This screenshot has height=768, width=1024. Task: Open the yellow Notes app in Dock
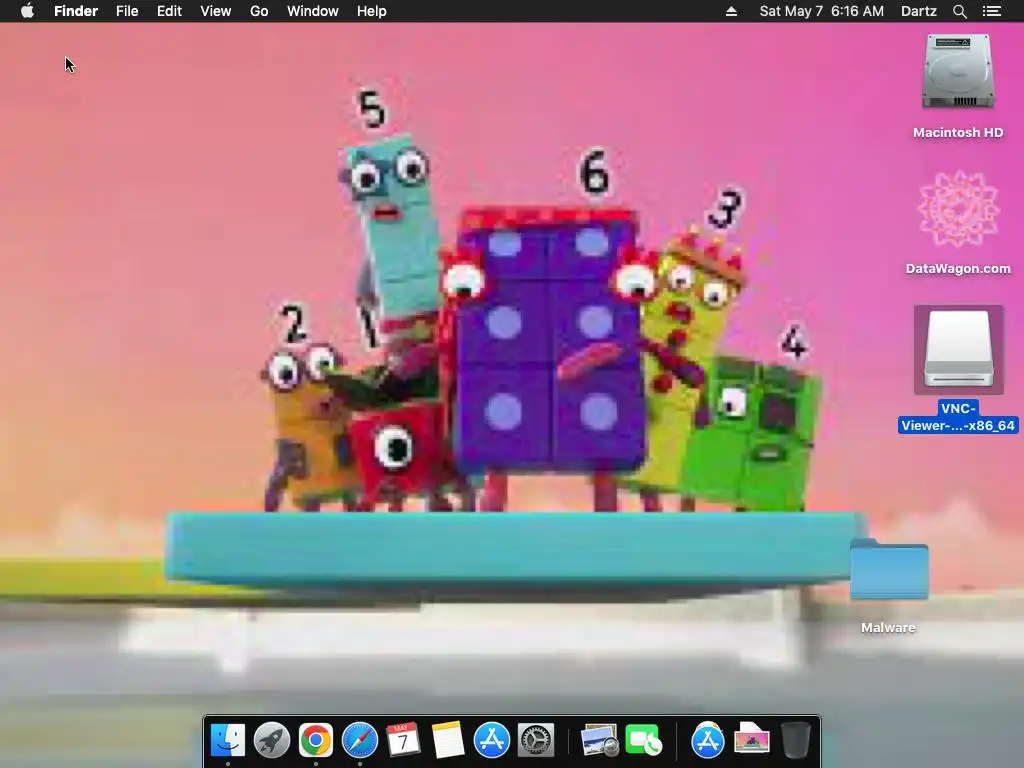447,740
